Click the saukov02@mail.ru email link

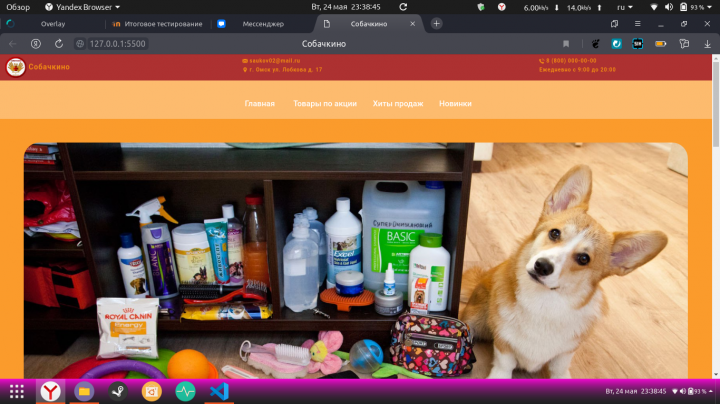(275, 61)
